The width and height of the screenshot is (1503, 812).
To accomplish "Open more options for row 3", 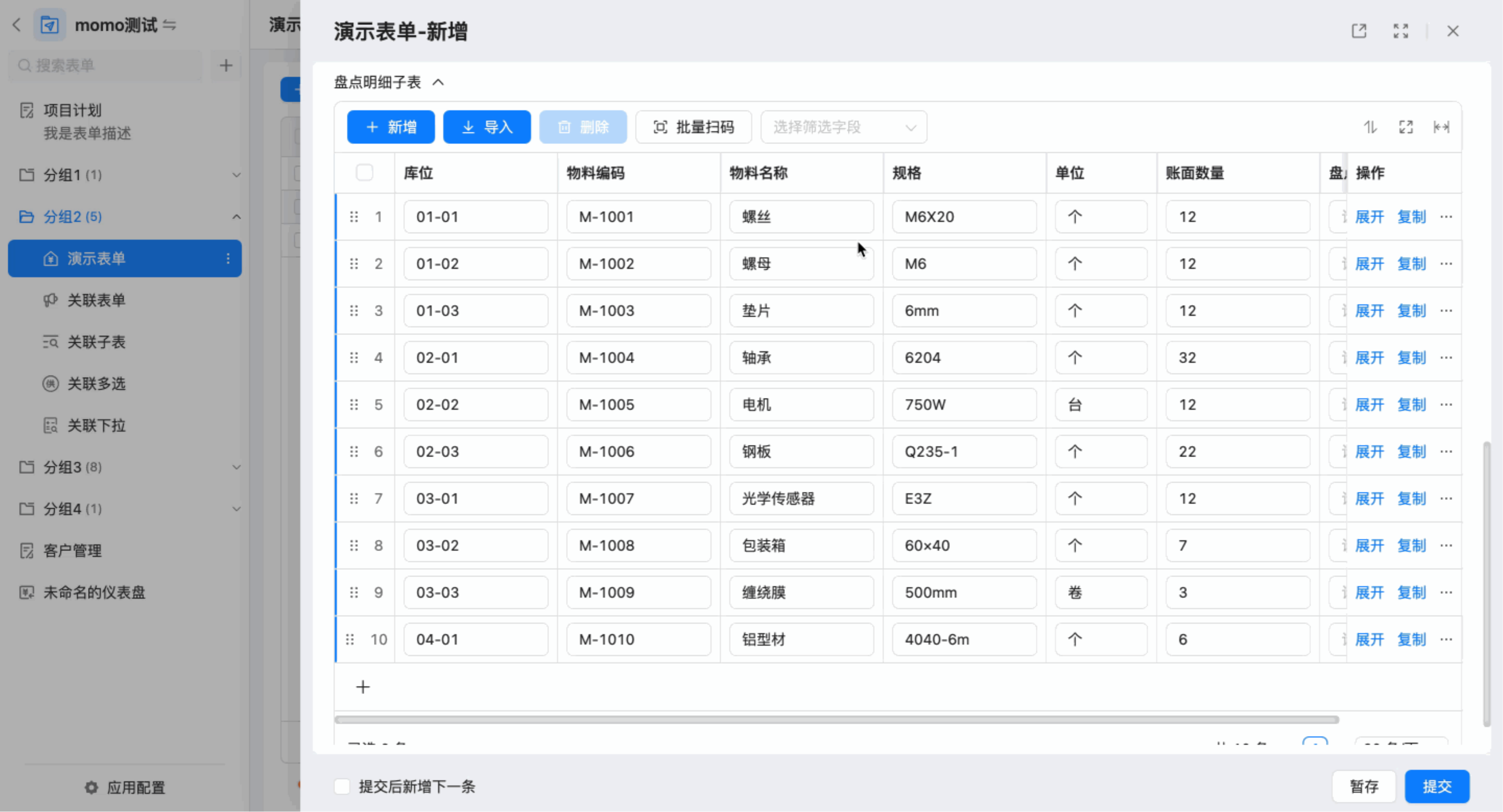I will point(1446,311).
